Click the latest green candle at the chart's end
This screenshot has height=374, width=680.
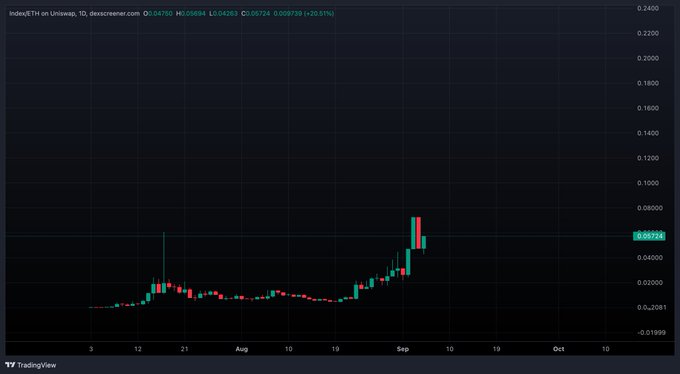point(424,243)
